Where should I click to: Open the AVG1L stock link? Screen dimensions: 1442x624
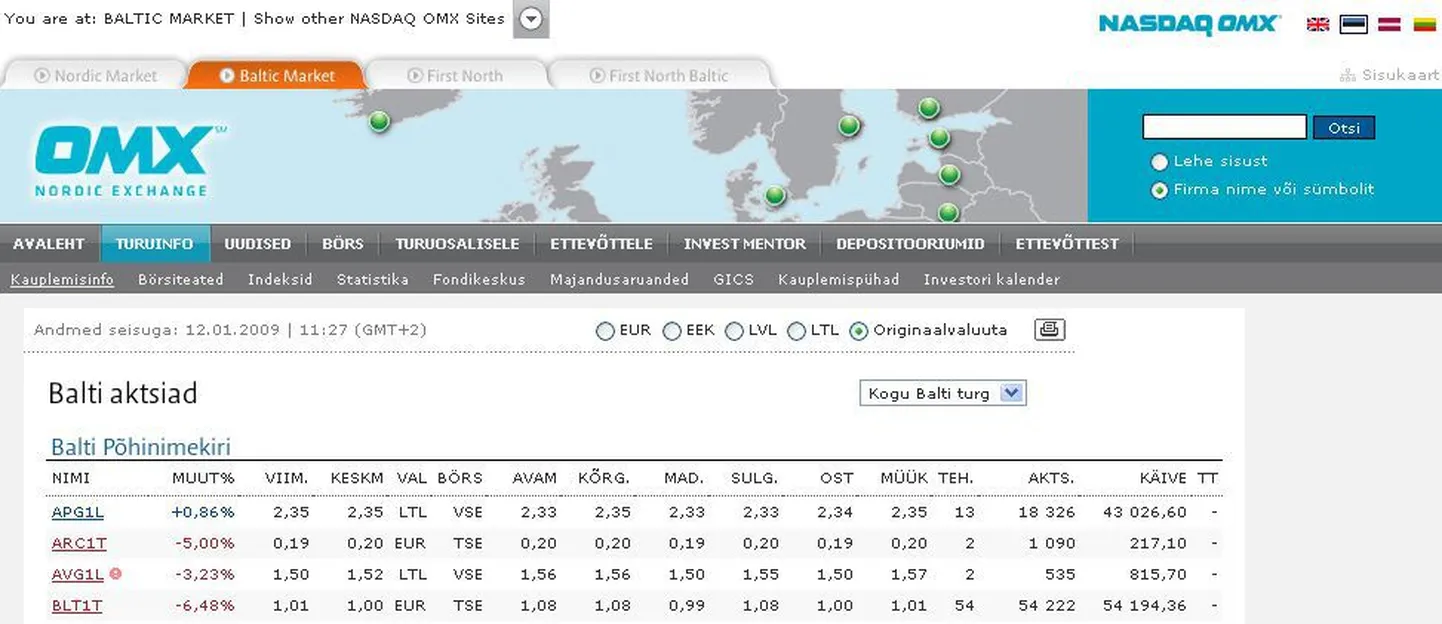[78, 574]
